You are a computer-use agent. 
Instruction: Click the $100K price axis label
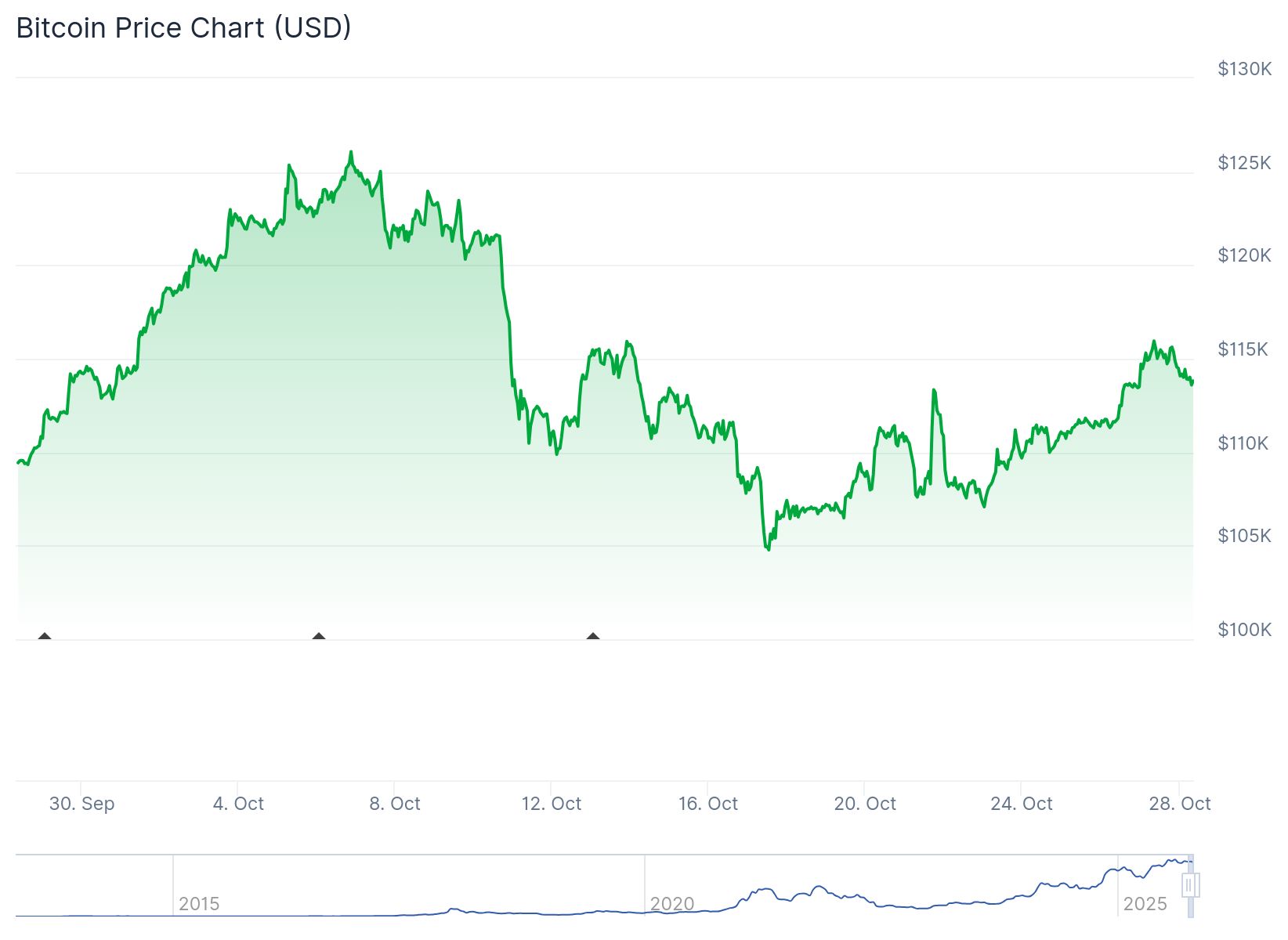[x=1244, y=630]
